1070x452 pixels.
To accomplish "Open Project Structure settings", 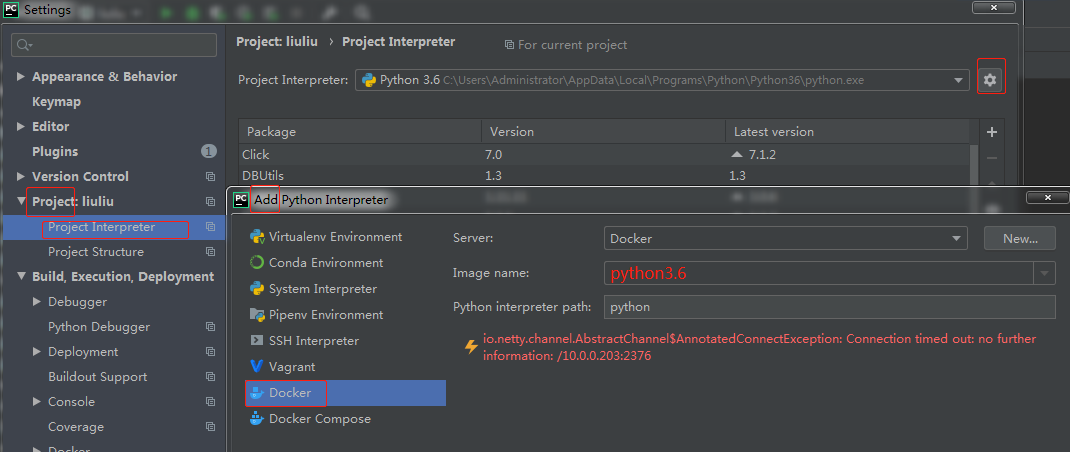I will 95,252.
